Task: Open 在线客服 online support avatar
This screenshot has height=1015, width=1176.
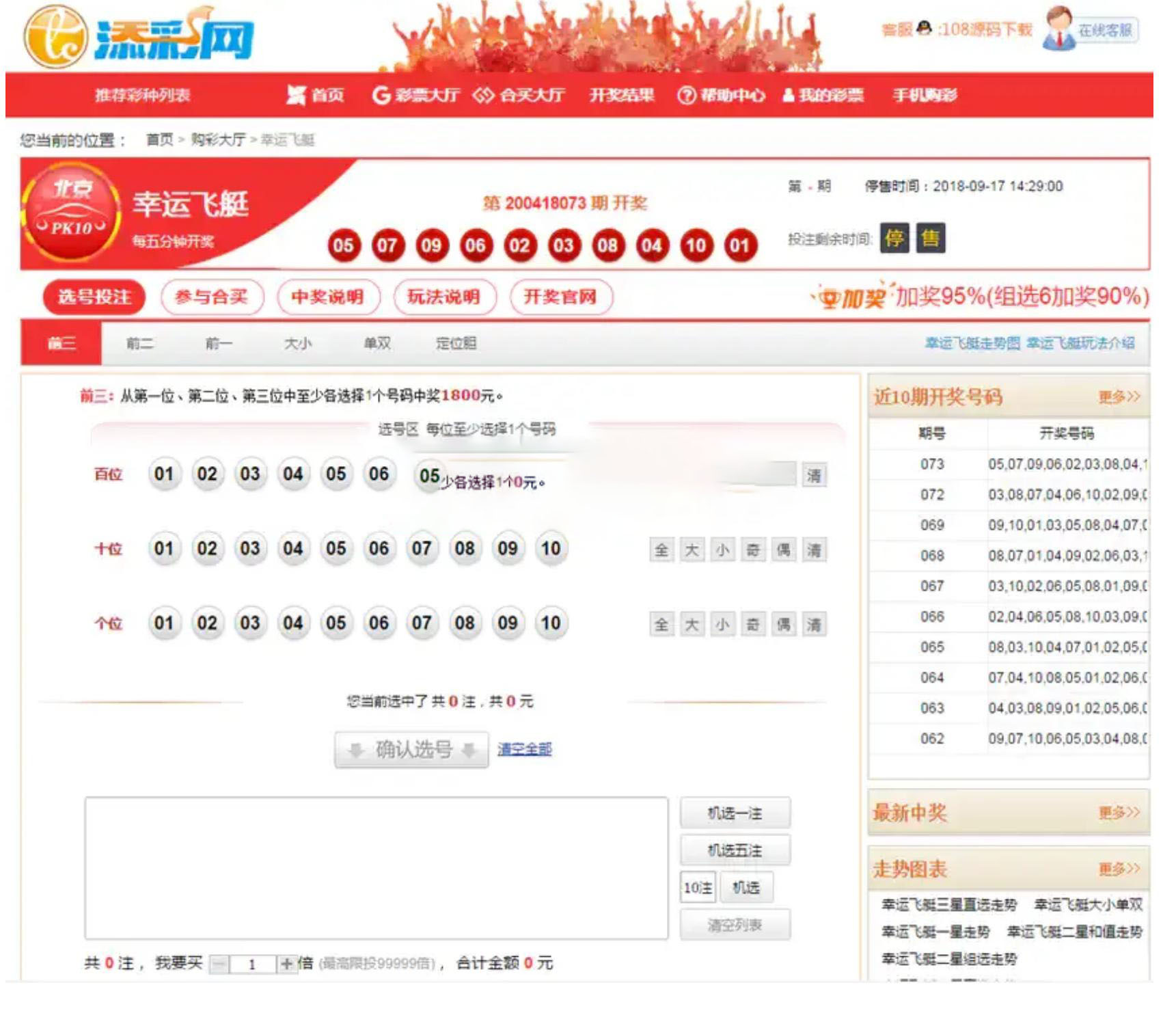Action: pyautogui.click(x=1058, y=29)
